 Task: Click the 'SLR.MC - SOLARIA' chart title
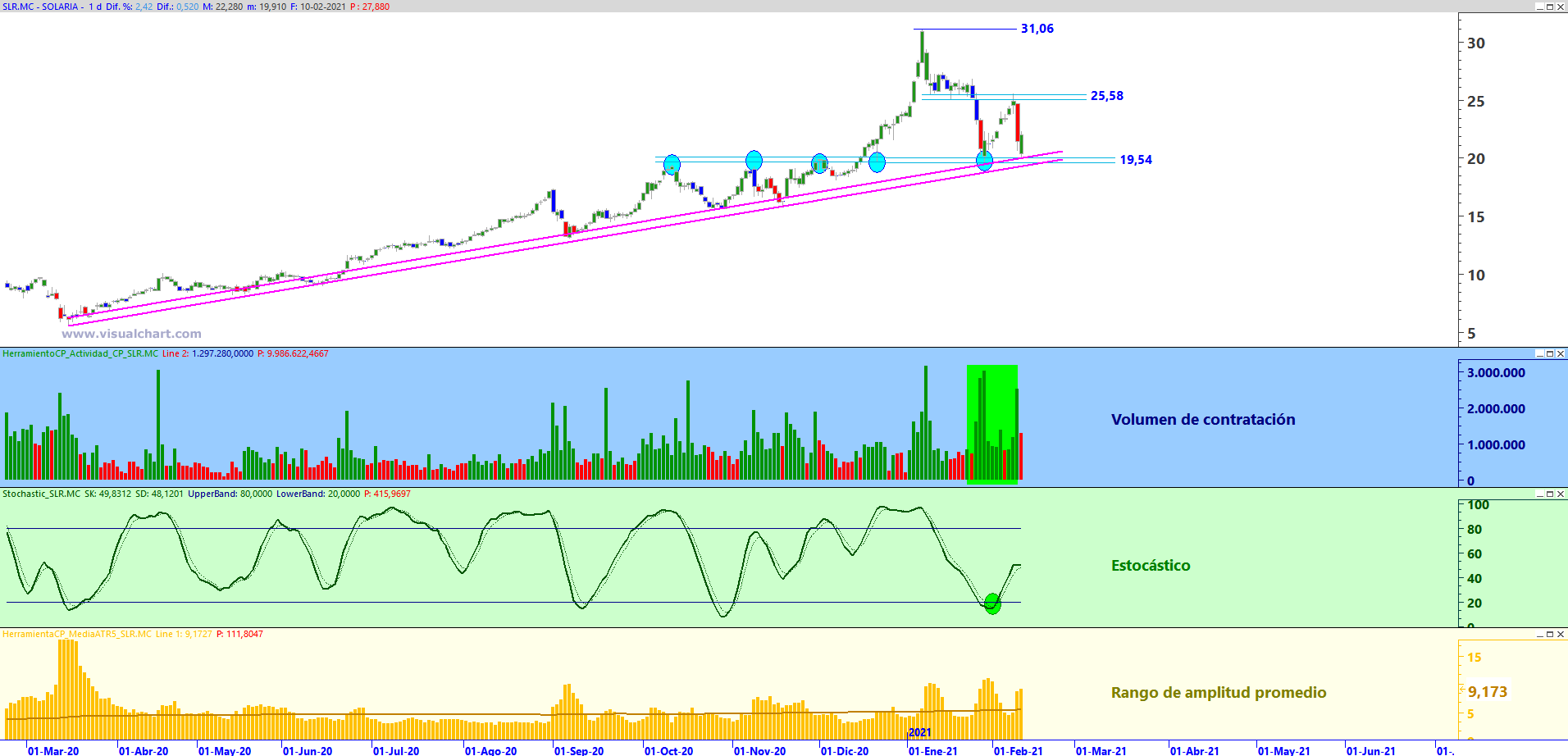point(40,7)
